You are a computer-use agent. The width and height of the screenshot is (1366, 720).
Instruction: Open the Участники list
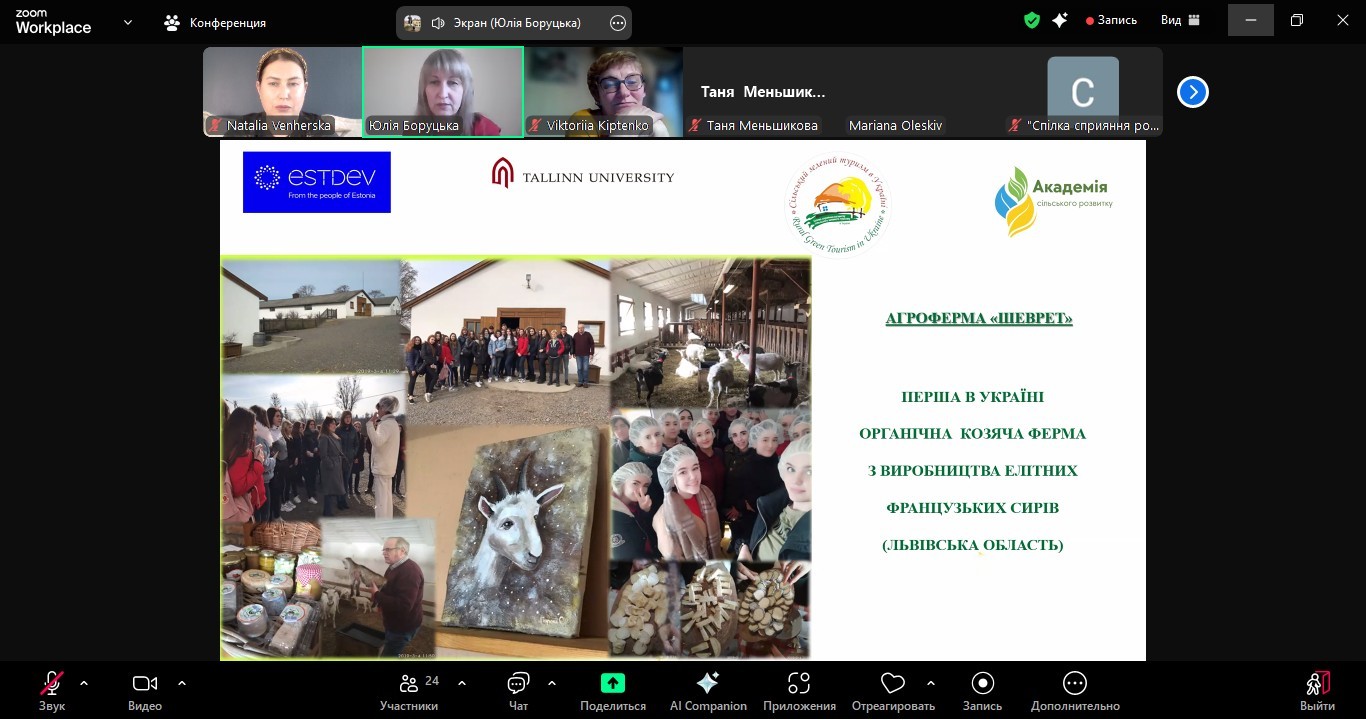tap(409, 690)
